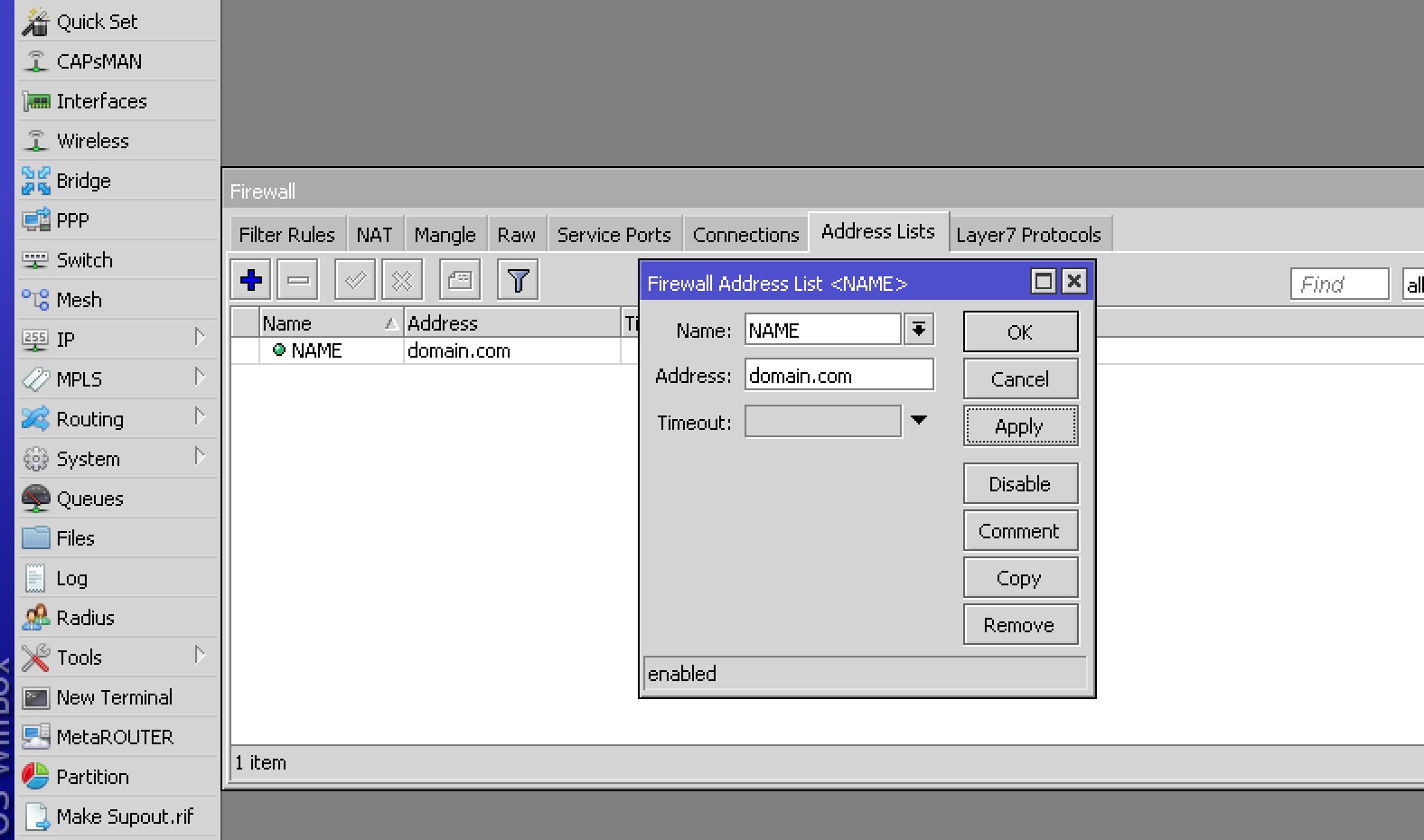
Task: Expand Tools submenu arrow
Action: 200,655
